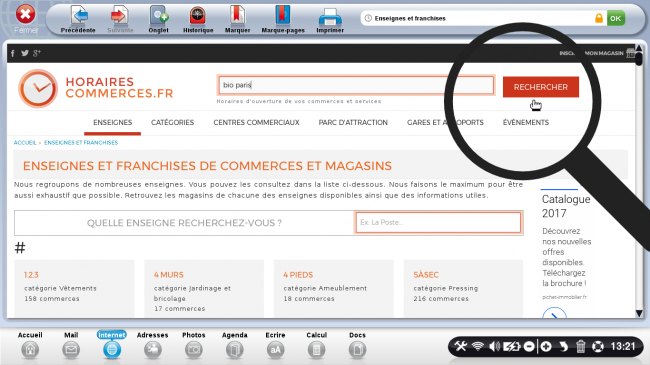Open the Historique history icon
650x365 pixels.
pyautogui.click(x=198, y=16)
